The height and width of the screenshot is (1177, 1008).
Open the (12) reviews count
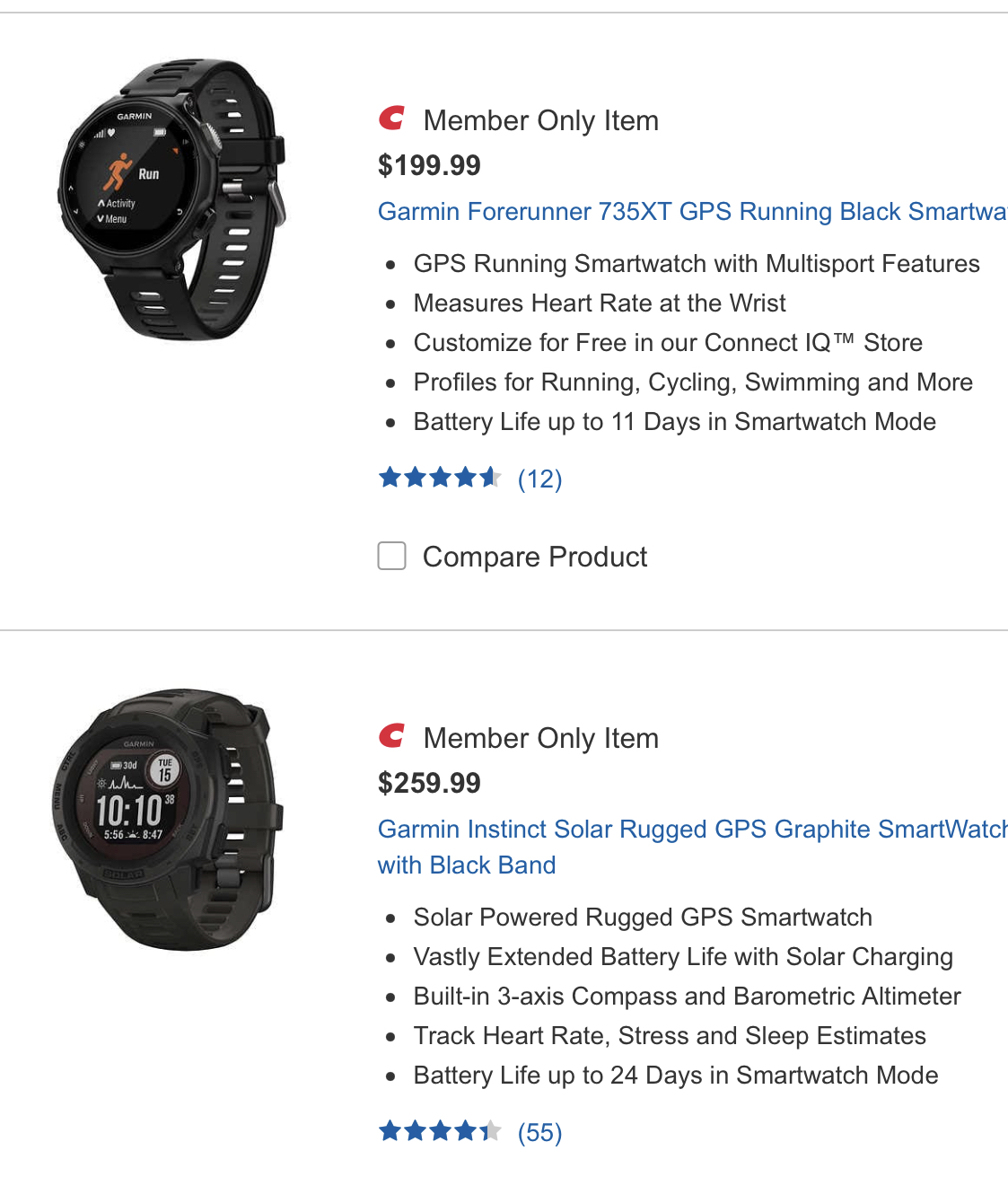pos(539,479)
